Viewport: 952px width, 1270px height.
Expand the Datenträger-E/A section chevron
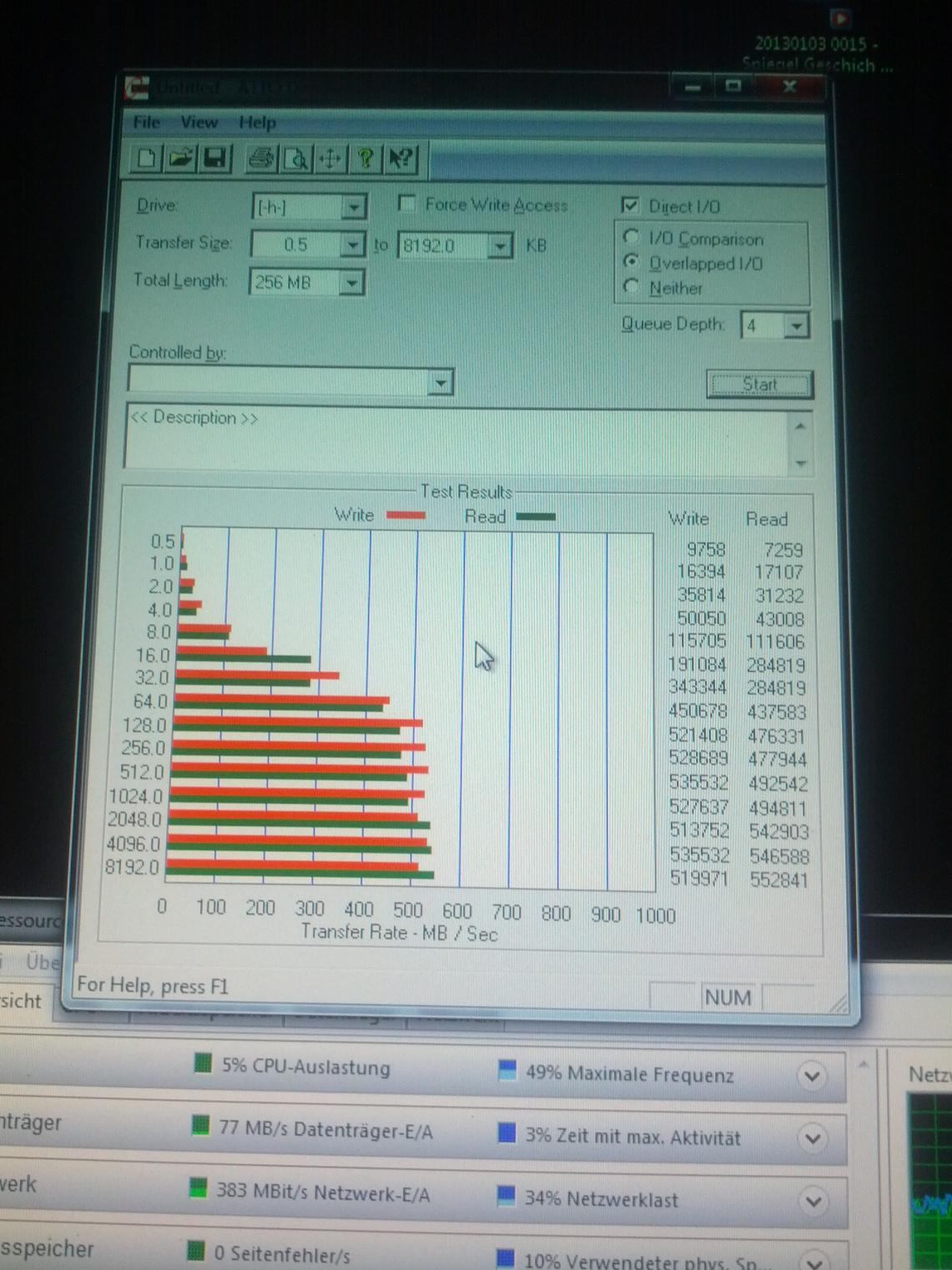click(812, 1138)
